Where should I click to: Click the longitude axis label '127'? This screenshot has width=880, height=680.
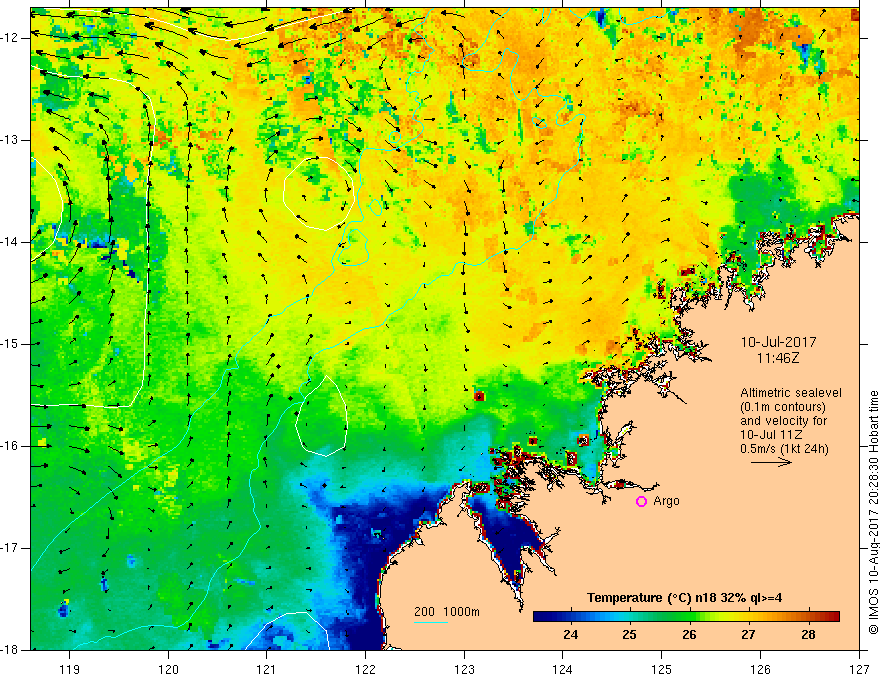coord(859,669)
